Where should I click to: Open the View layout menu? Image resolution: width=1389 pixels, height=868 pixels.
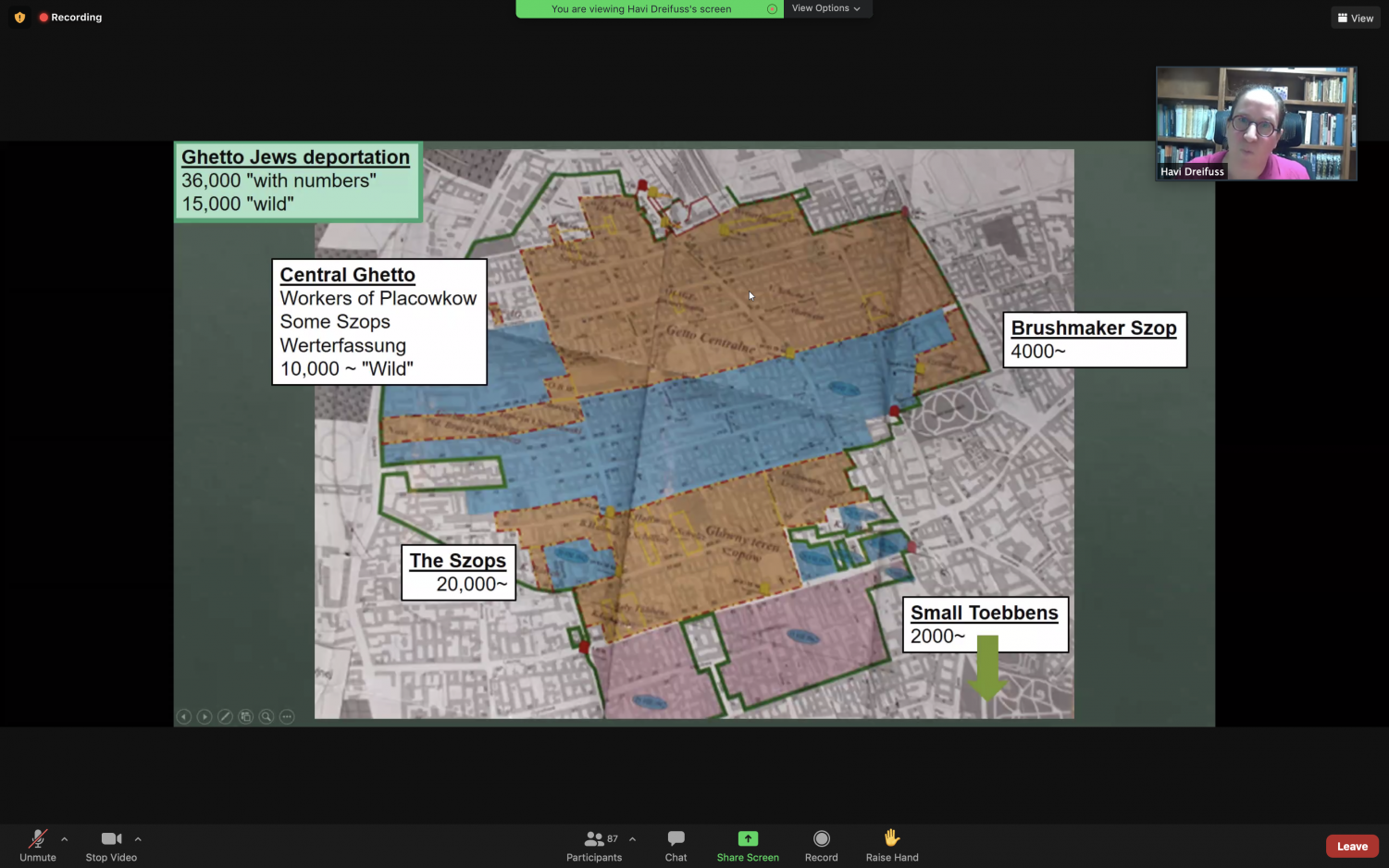[1355, 18]
